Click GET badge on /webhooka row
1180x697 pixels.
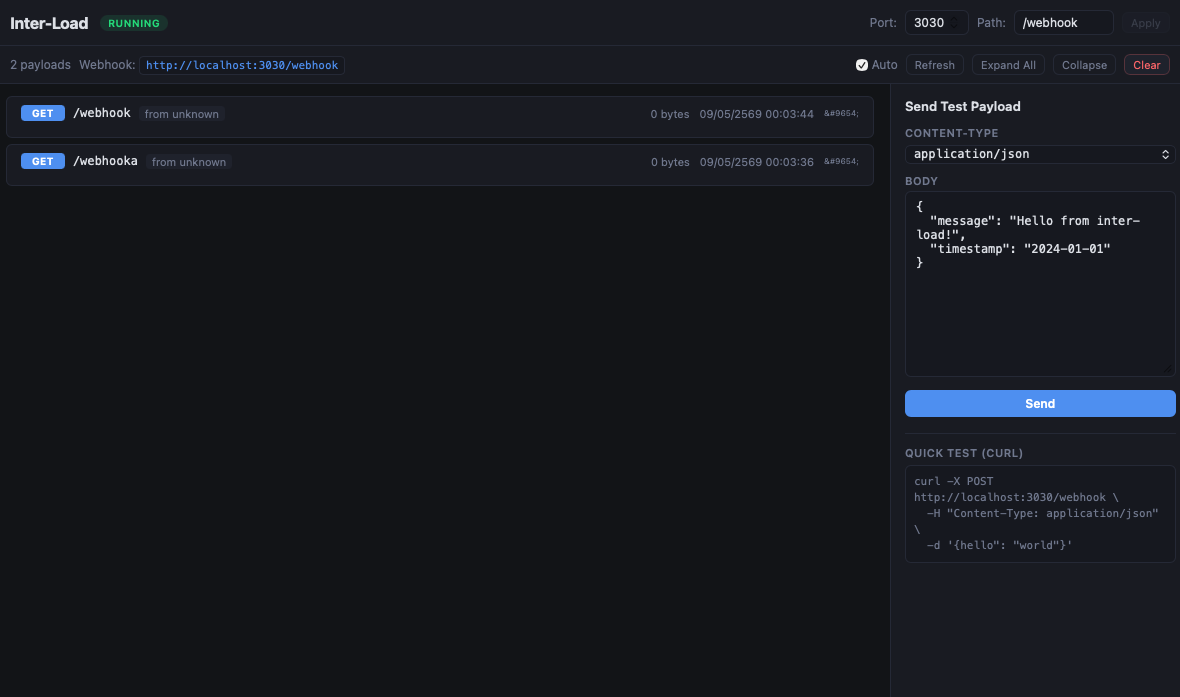pyautogui.click(x=43, y=161)
